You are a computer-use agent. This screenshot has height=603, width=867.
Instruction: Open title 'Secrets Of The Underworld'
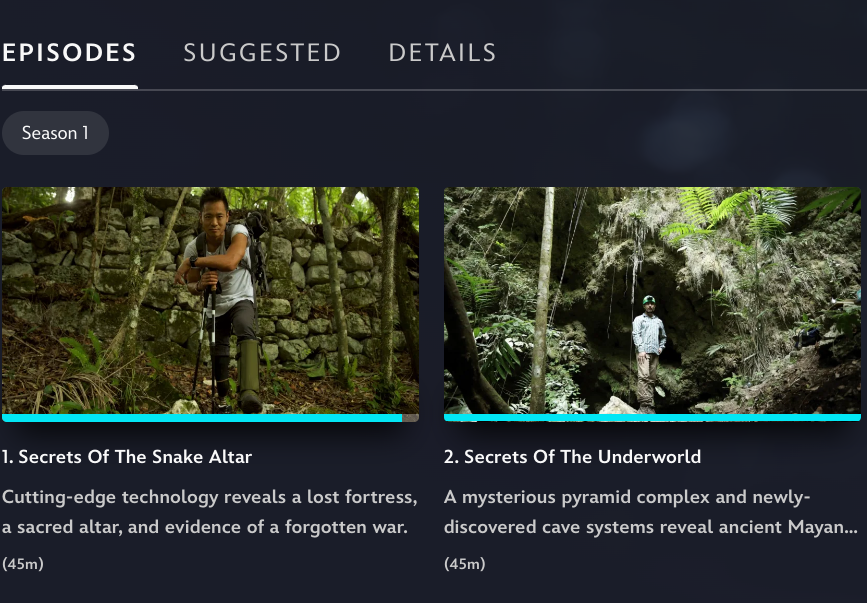[x=572, y=457]
